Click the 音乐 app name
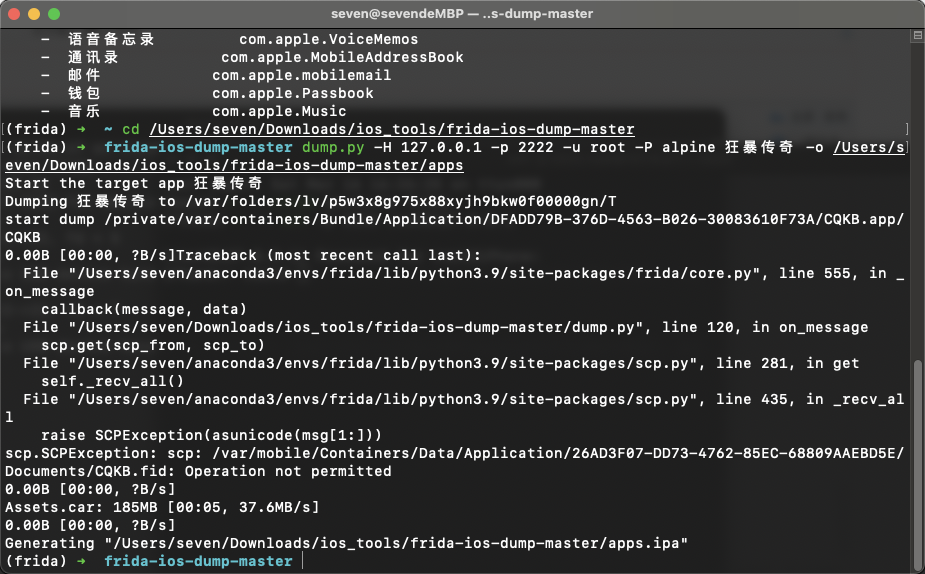 click(x=84, y=111)
